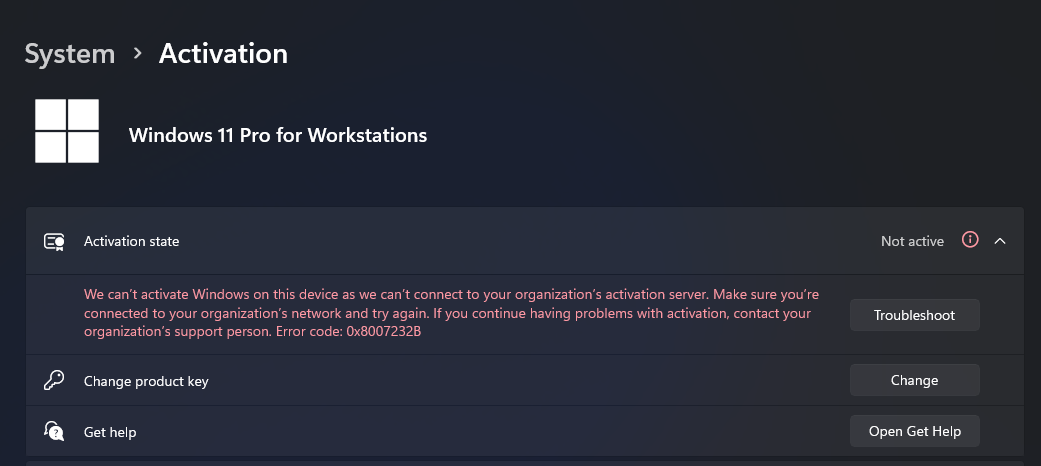This screenshot has width=1041, height=466.
Task: Click the Activation state certificate icon
Action: pos(54,241)
